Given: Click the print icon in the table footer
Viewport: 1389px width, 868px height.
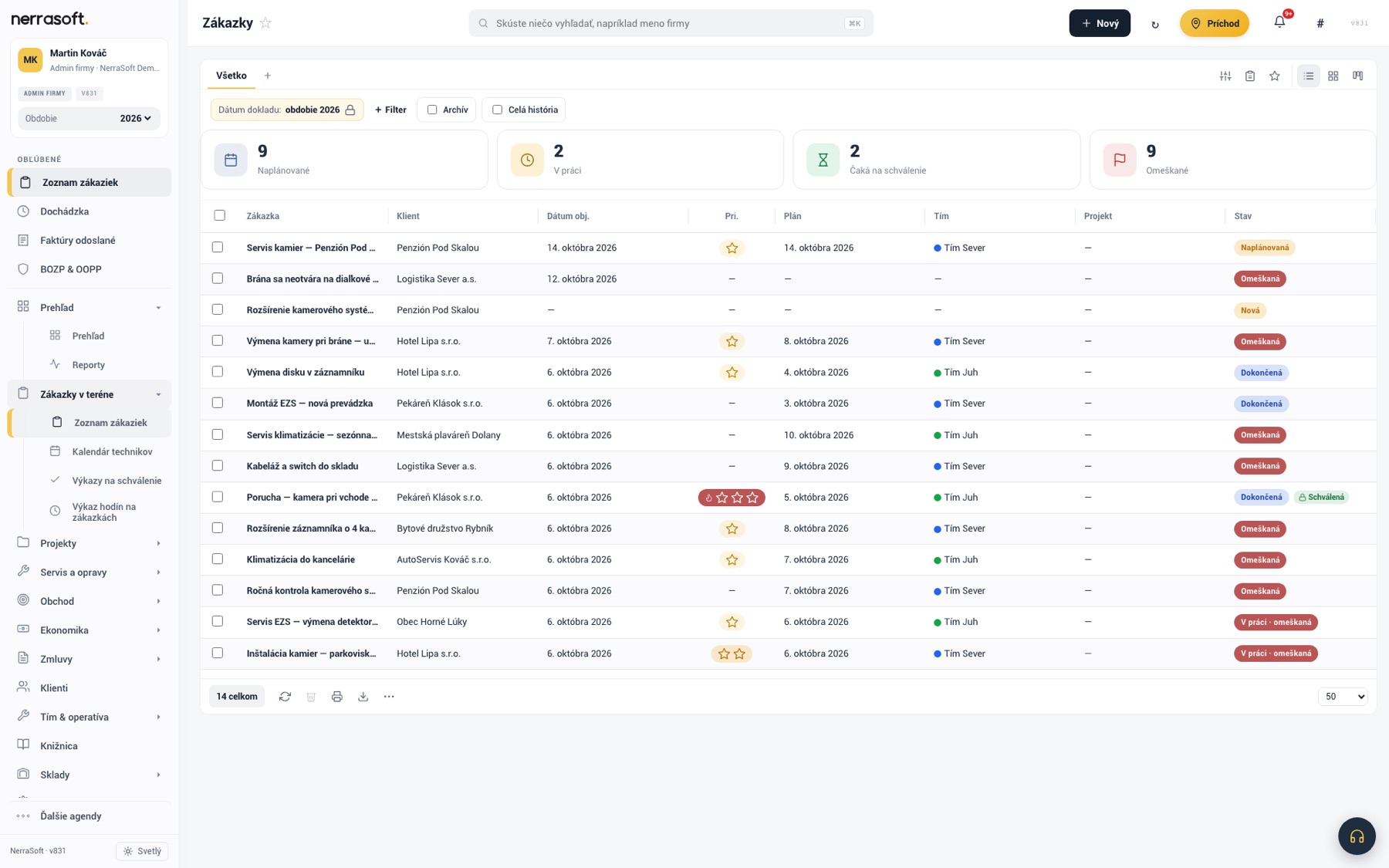Looking at the screenshot, I should pos(337,697).
